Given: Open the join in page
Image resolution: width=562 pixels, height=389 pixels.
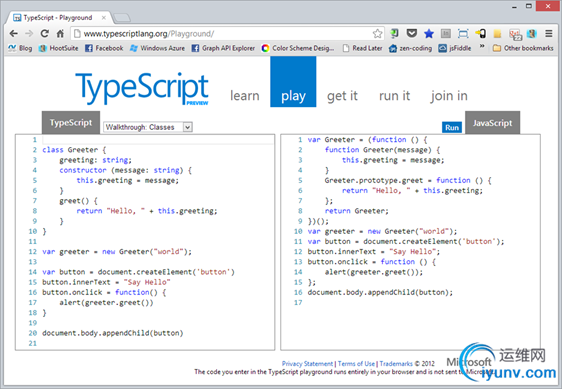Looking at the screenshot, I should (449, 96).
